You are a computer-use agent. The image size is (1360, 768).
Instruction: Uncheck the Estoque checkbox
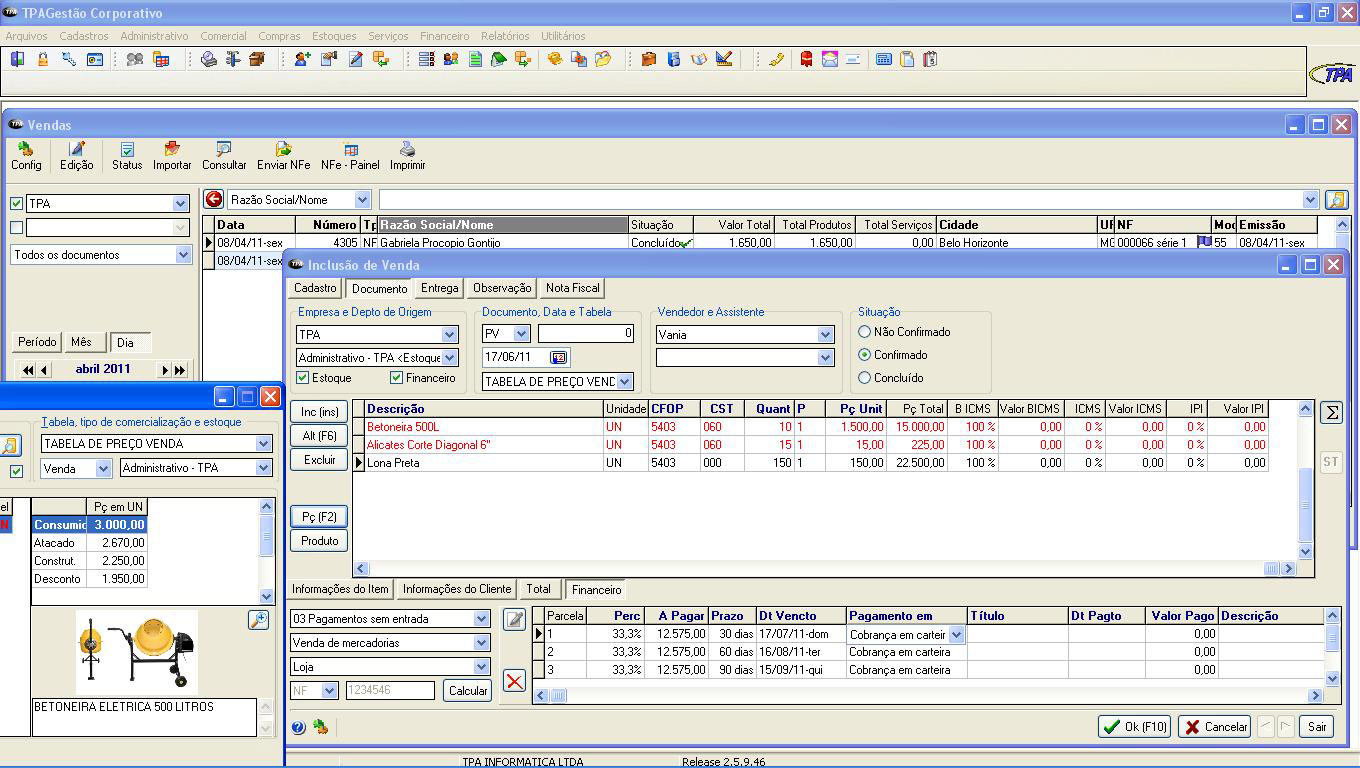[x=303, y=378]
